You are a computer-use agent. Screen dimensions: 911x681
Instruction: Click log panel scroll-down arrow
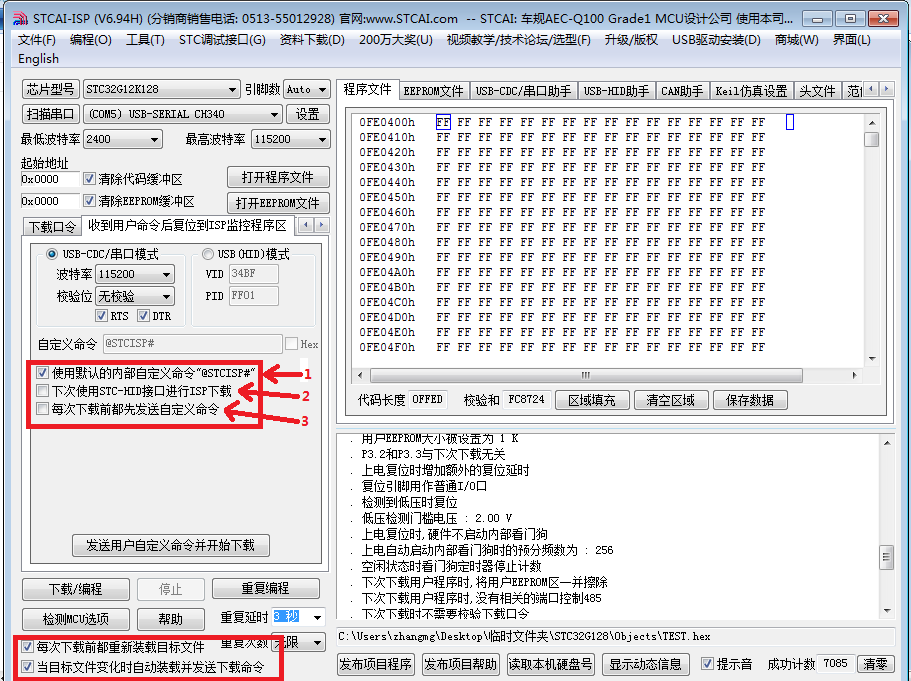(887, 611)
